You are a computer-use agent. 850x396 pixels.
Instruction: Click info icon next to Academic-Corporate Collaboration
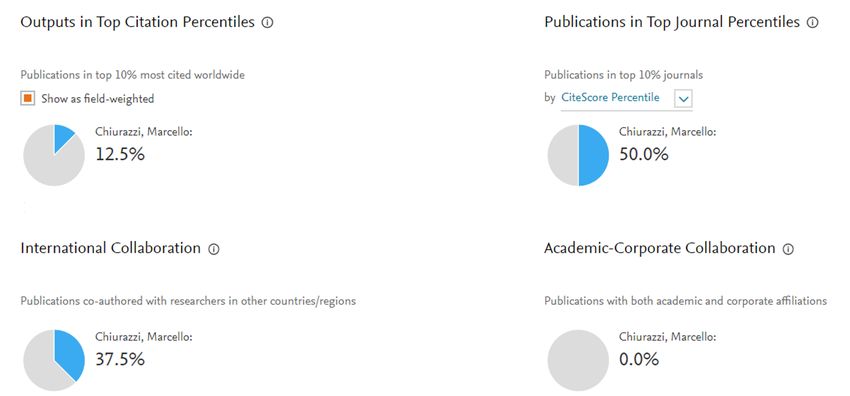click(788, 249)
